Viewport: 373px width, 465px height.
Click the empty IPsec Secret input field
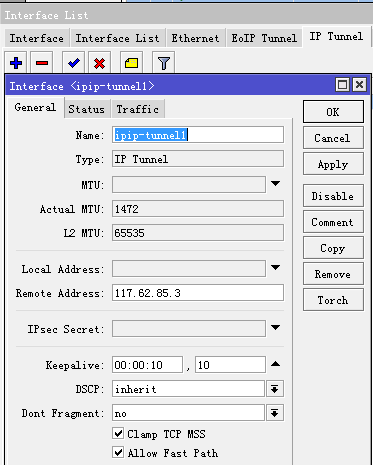click(189, 329)
